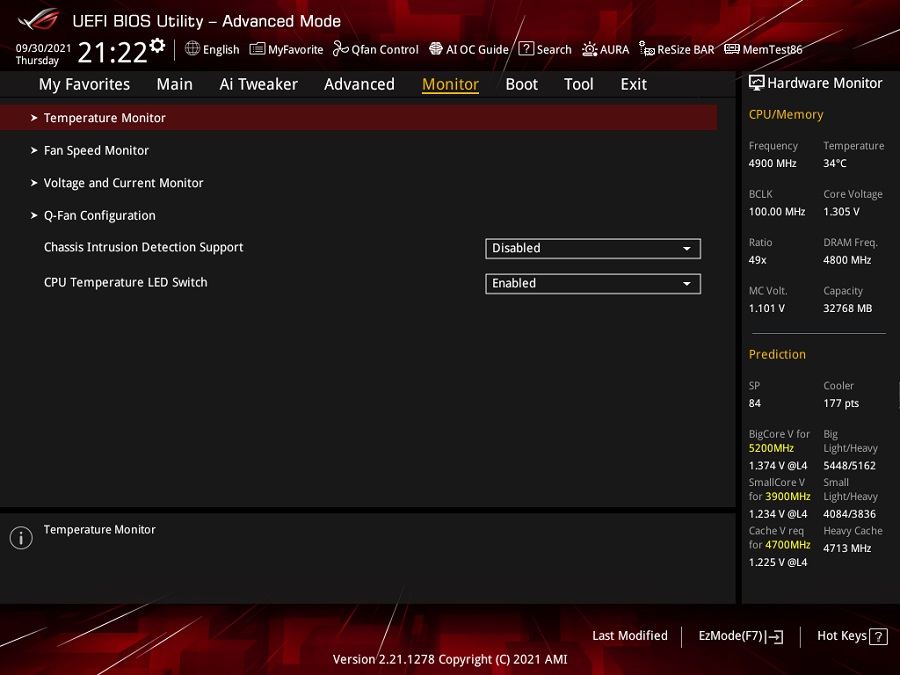Click the 1.305 V core voltage value
900x675 pixels.
coord(841,212)
